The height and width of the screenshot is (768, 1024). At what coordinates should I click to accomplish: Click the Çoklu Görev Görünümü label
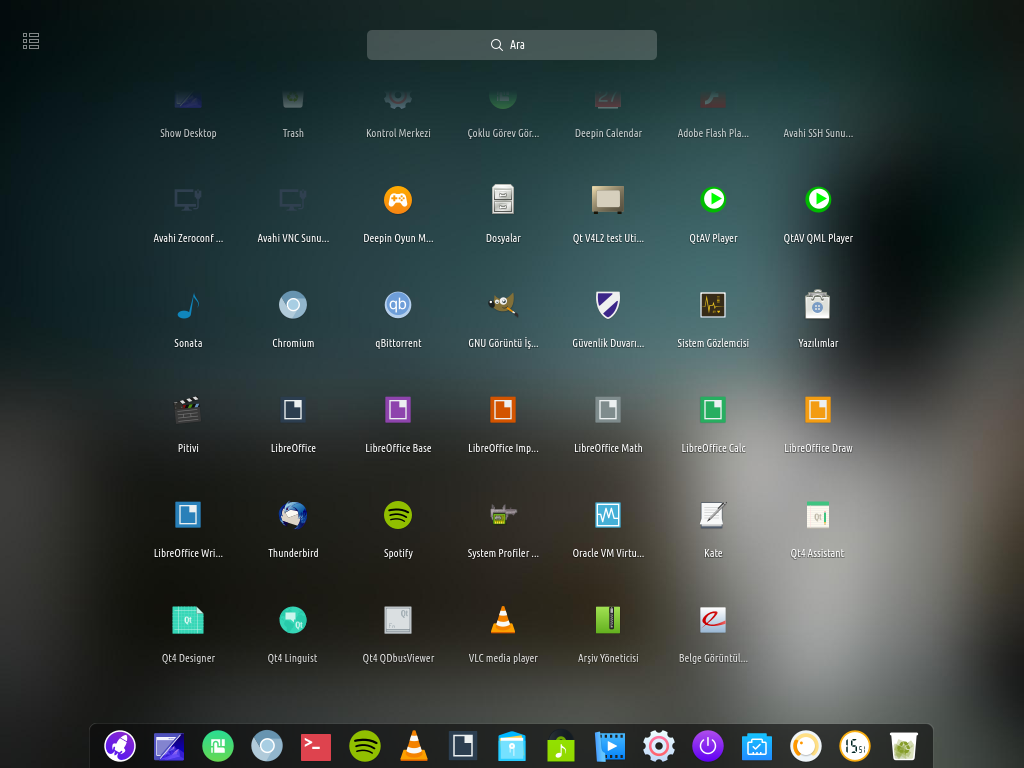point(503,133)
